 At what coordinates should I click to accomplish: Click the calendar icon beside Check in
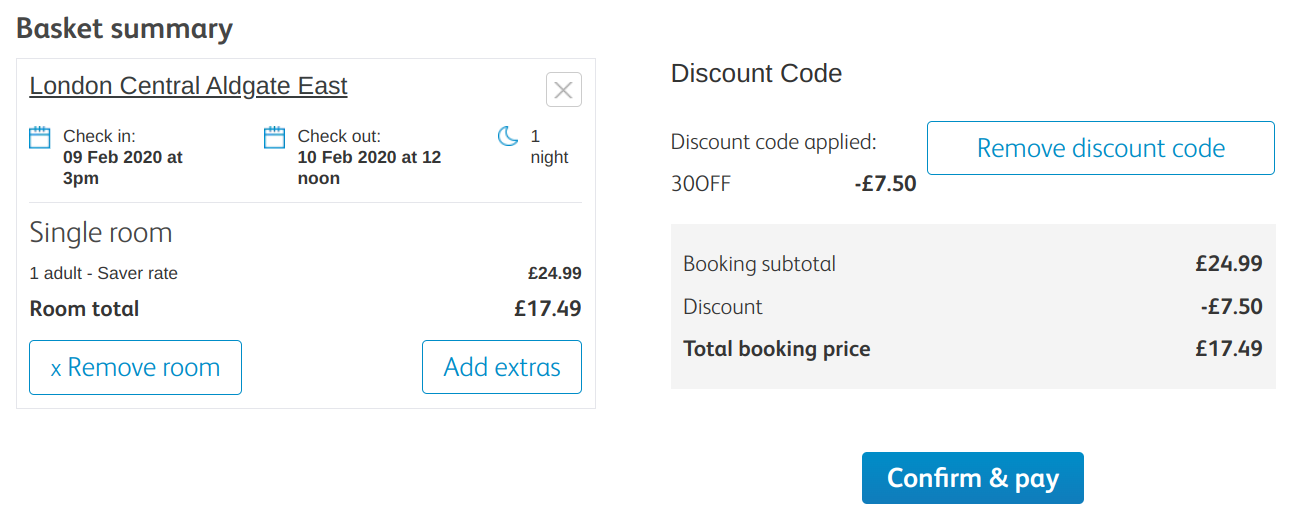pos(40,137)
